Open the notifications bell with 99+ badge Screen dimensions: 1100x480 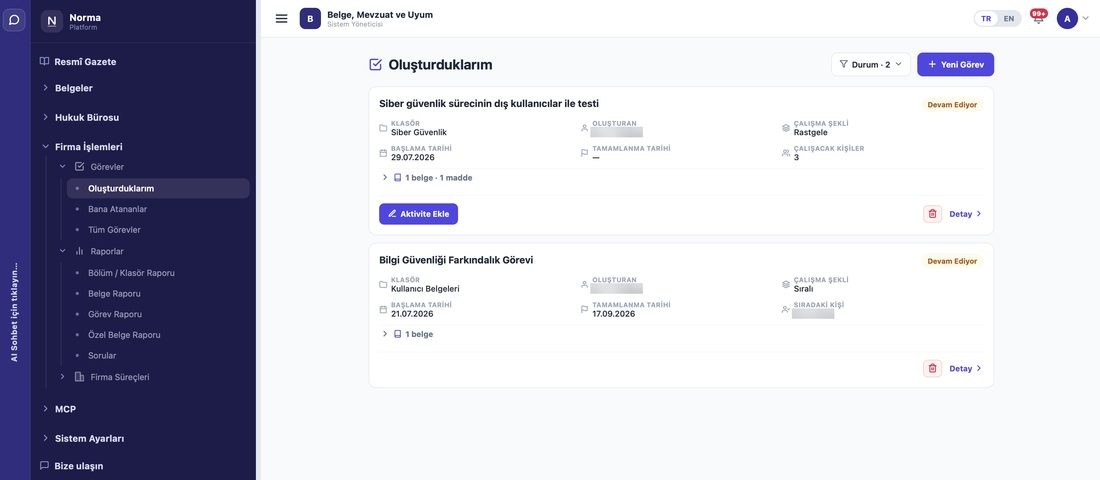tap(1038, 18)
